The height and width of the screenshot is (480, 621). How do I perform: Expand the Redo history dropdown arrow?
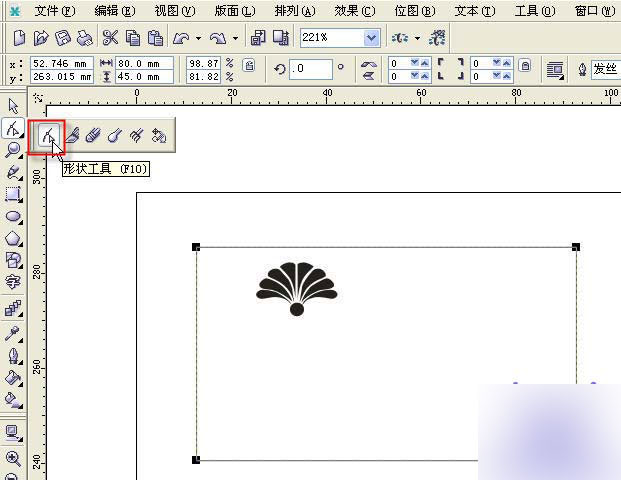pos(235,38)
